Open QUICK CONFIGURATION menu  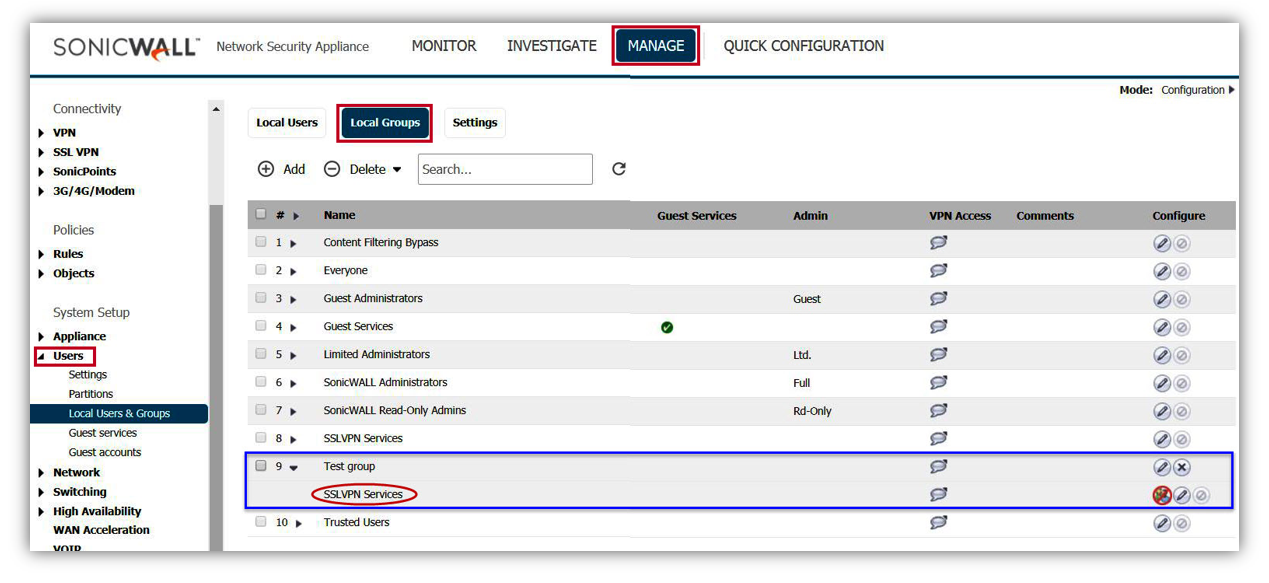tap(804, 46)
